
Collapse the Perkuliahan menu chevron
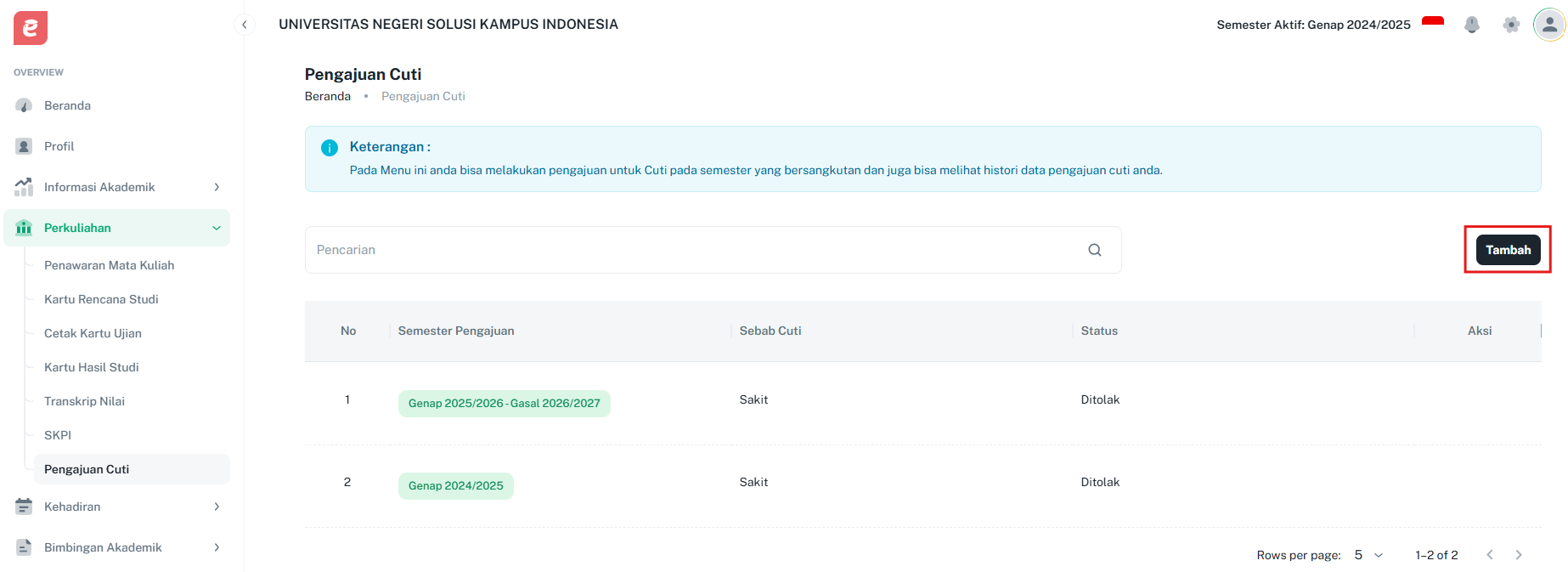217,228
